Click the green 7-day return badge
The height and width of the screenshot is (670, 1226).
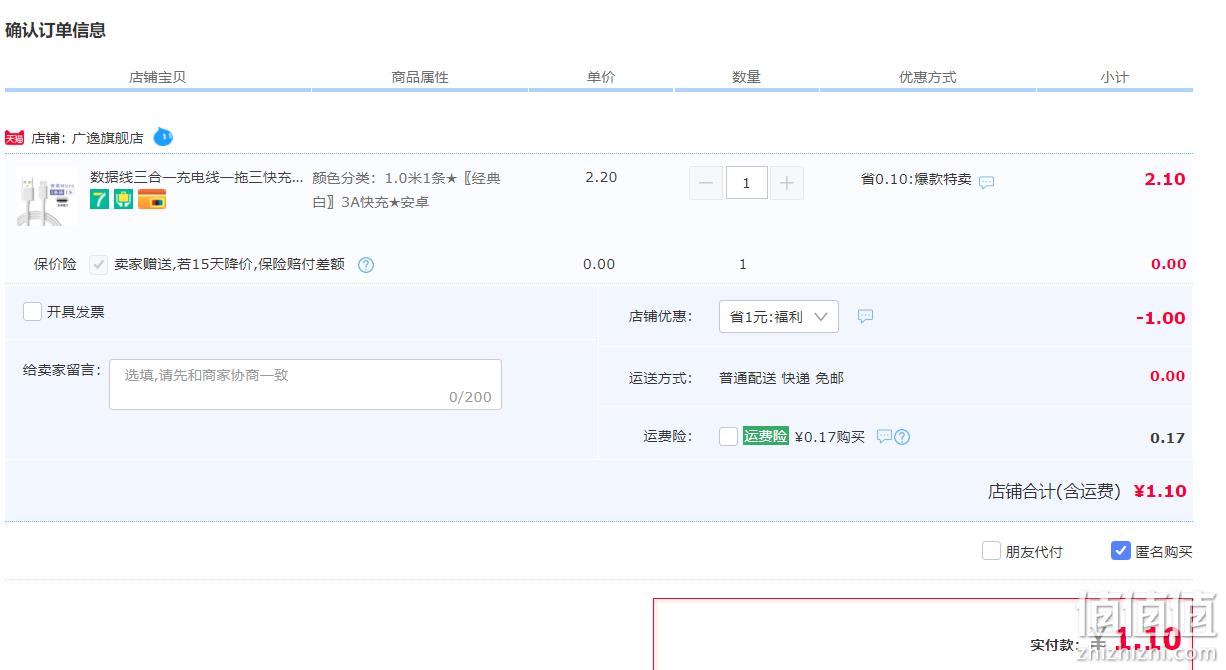point(100,199)
